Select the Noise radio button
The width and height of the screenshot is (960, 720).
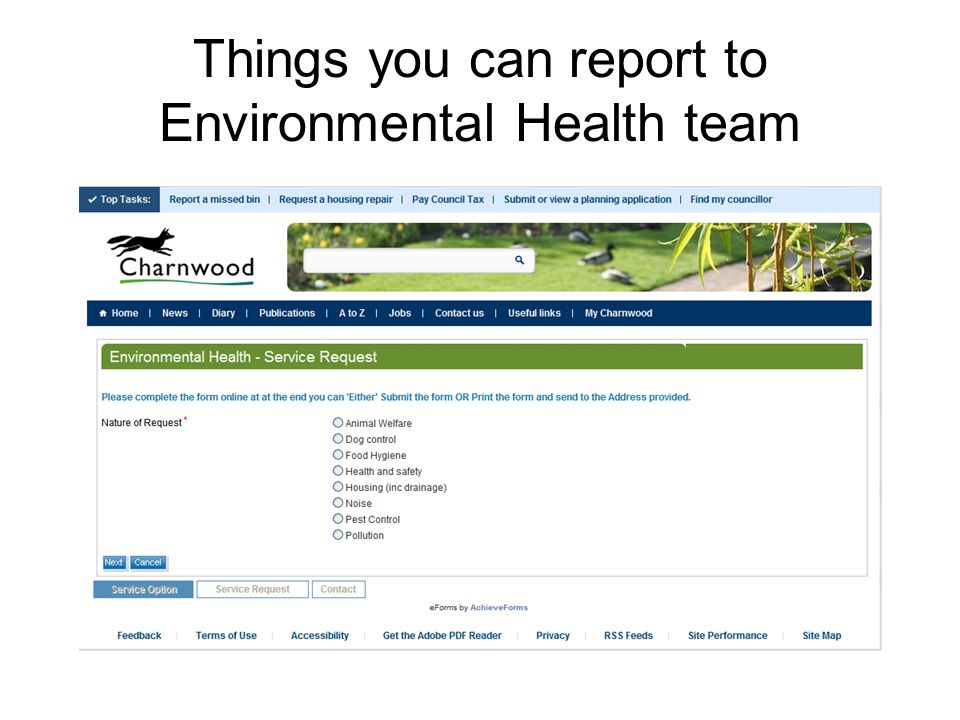[x=338, y=502]
